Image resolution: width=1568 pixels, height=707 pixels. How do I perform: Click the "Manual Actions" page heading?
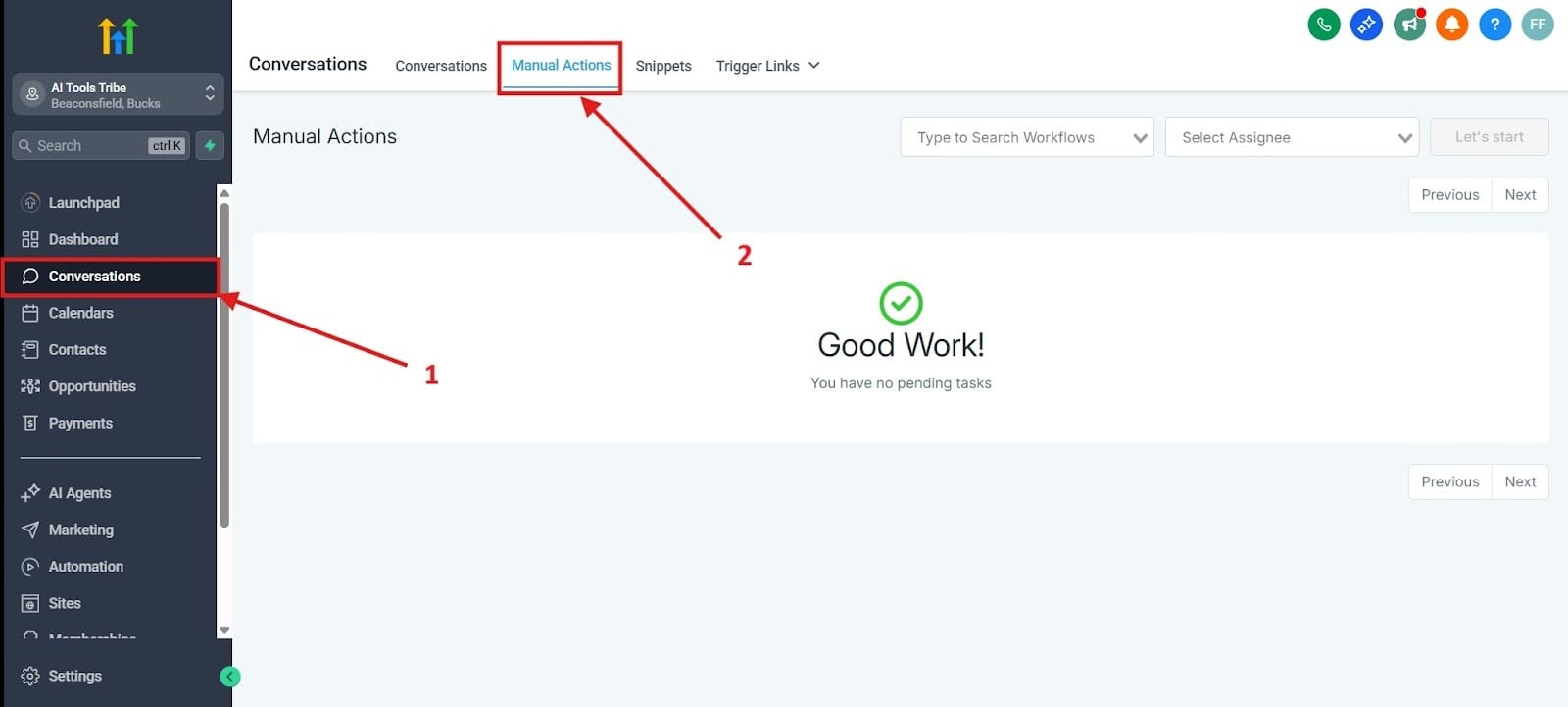pos(324,136)
